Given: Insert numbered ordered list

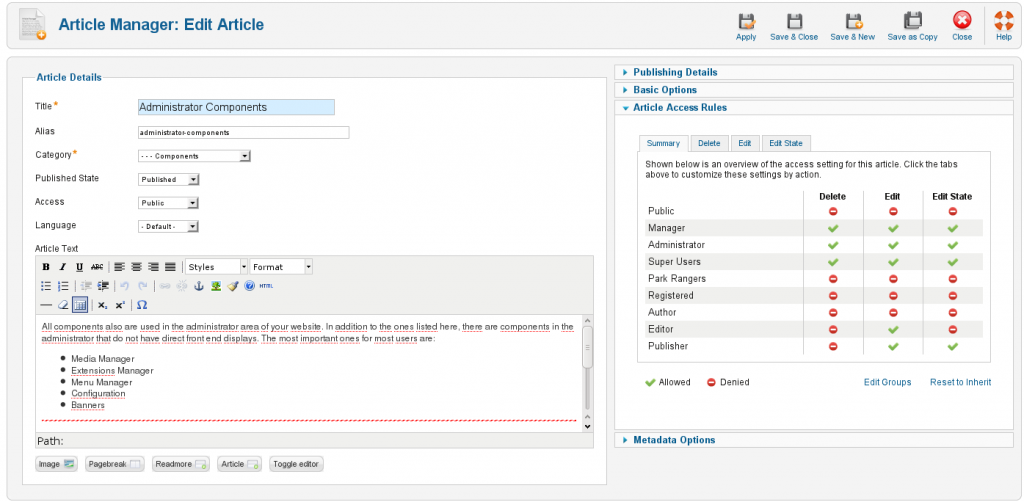Looking at the screenshot, I should (63, 286).
